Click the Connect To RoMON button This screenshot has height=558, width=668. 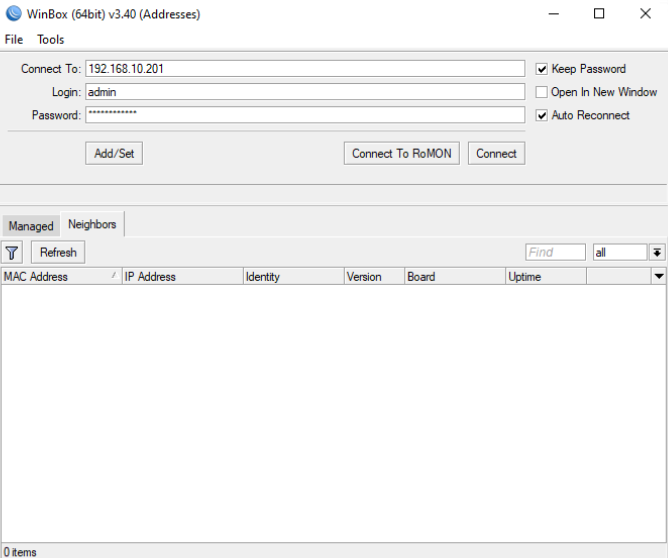[402, 153]
